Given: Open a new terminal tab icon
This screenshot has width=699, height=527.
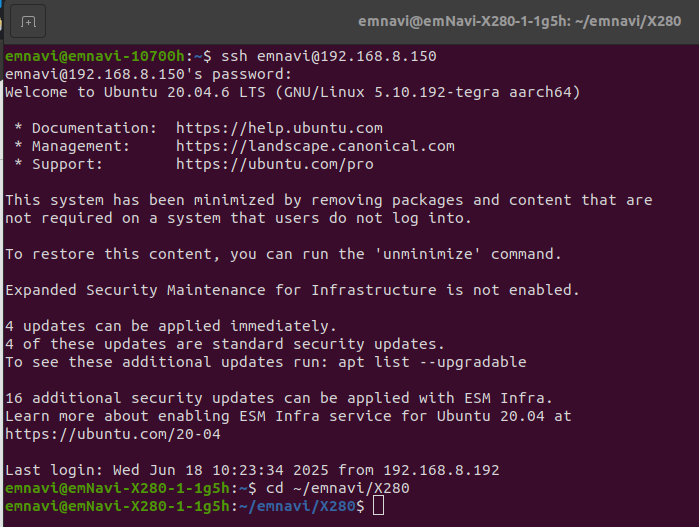Looking at the screenshot, I should (28, 21).
